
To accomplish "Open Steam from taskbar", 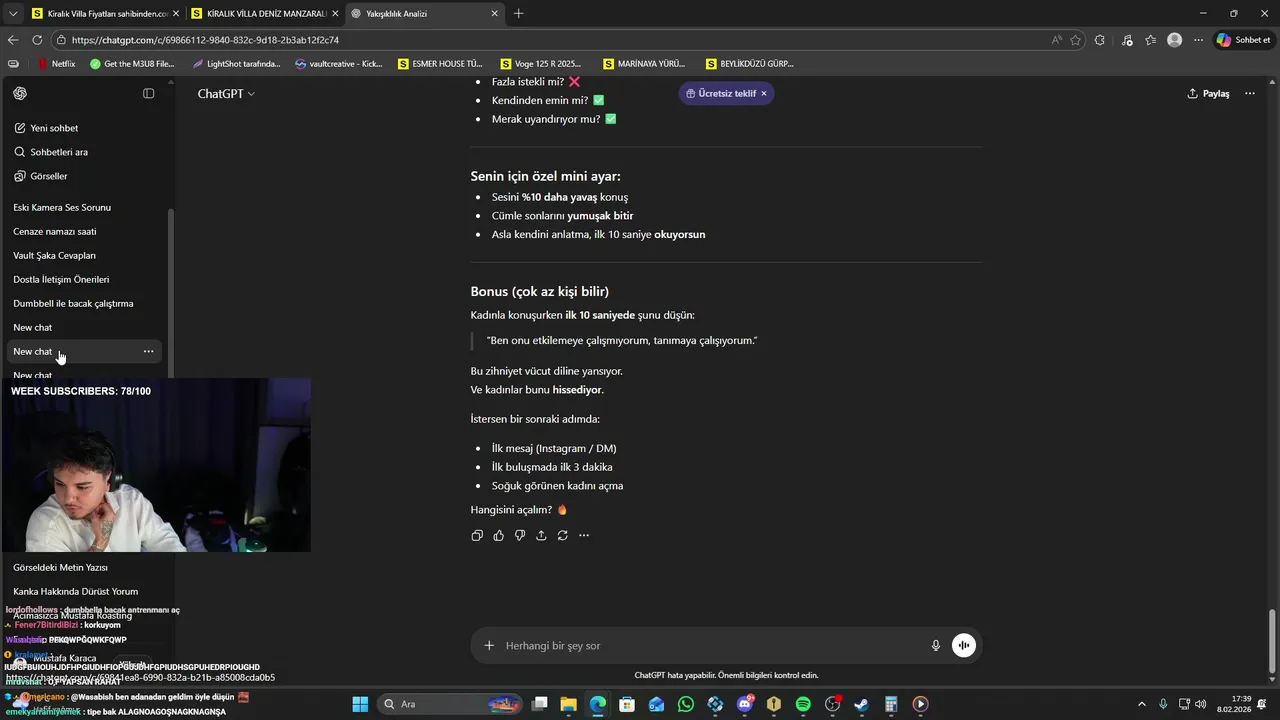I will click(x=861, y=704).
